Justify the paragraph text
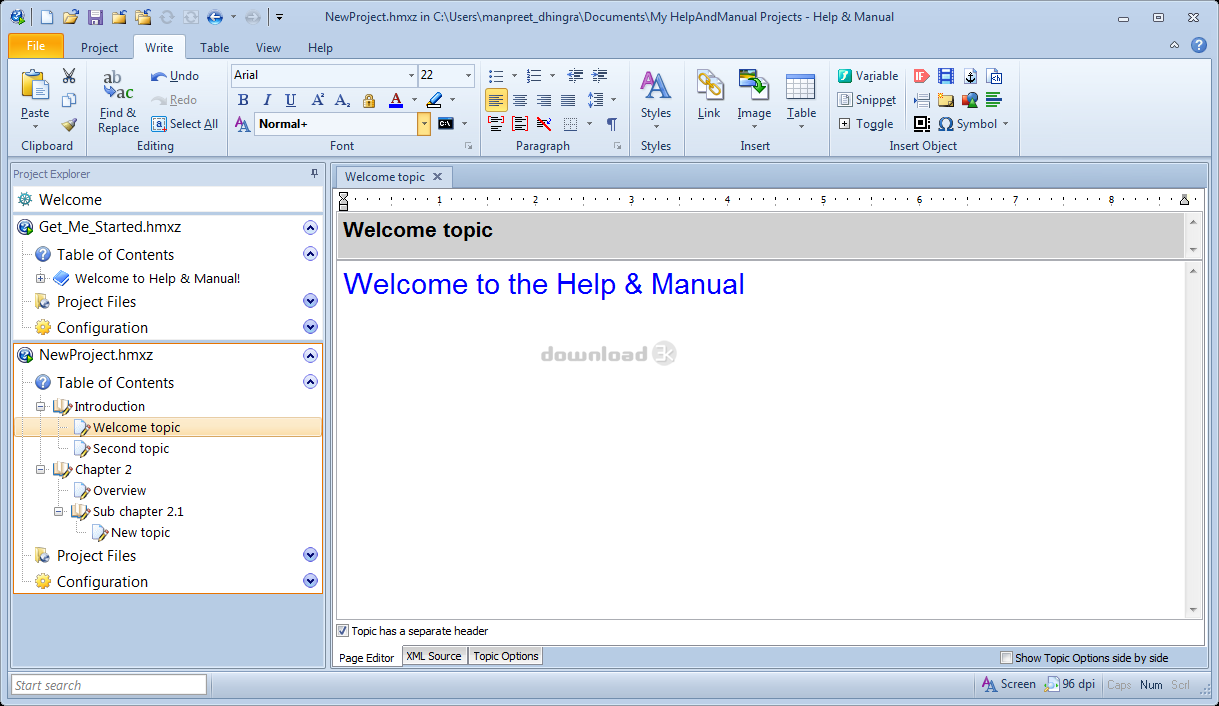The image size is (1219, 706). (568, 100)
